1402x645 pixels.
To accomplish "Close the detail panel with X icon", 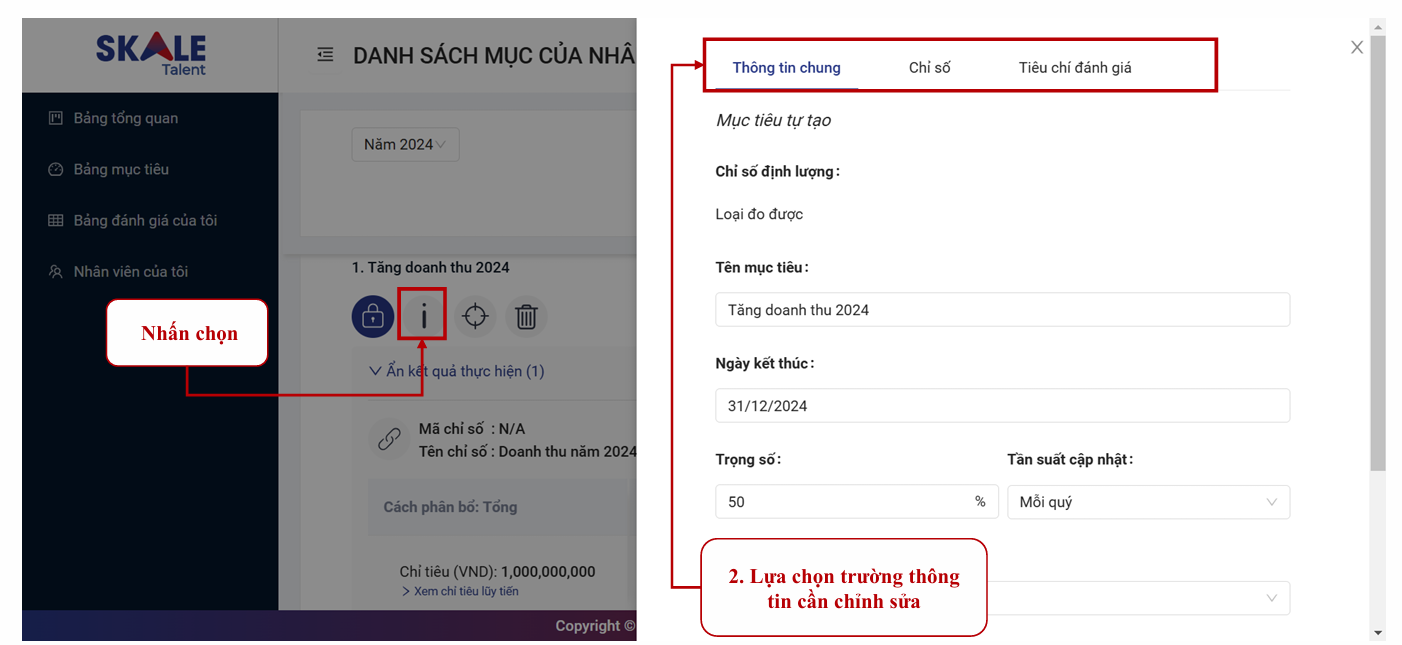I will 1356,47.
